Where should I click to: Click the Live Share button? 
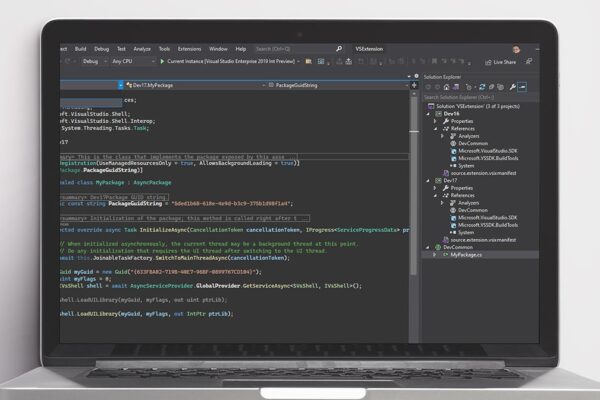(x=501, y=62)
